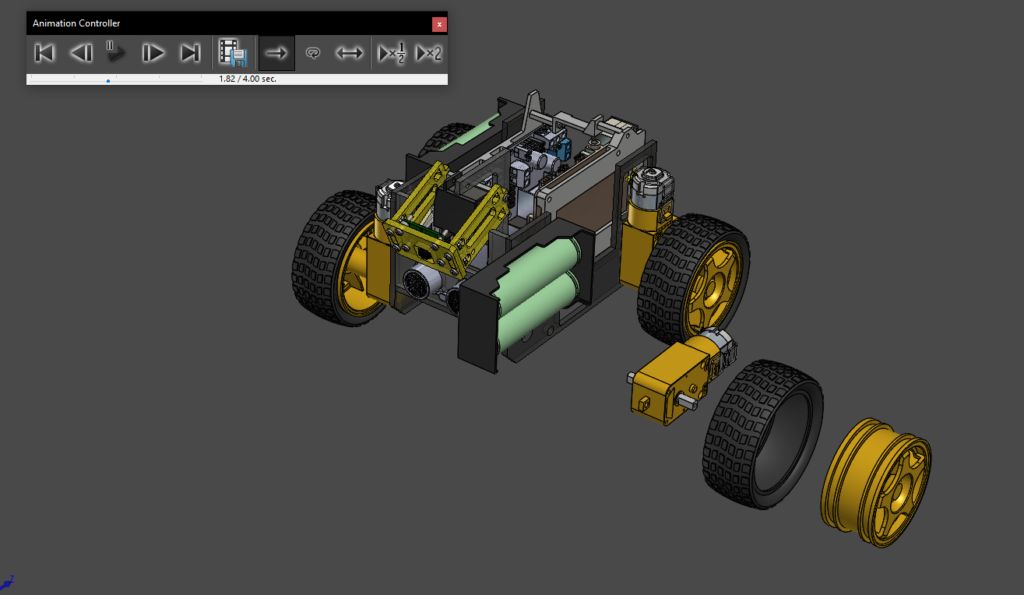The width and height of the screenshot is (1024, 595).
Task: Step back one animation frame
Action: pos(82,53)
